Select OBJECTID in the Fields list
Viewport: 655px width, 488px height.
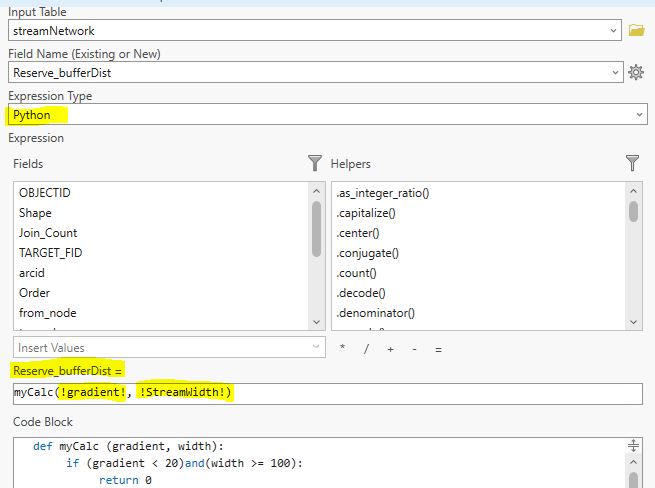click(45, 193)
